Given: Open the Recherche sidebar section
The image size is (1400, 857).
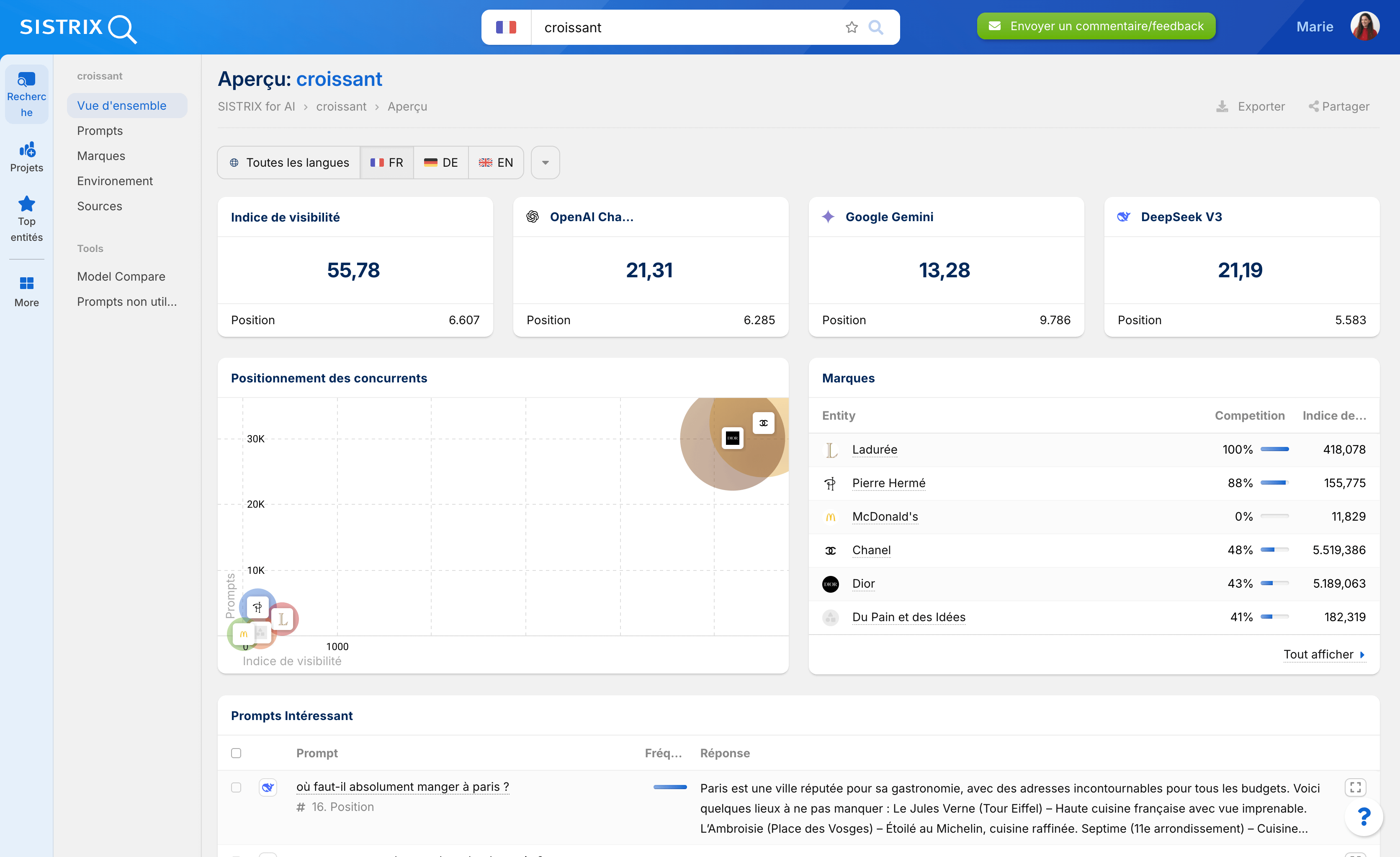Looking at the screenshot, I should click(27, 94).
